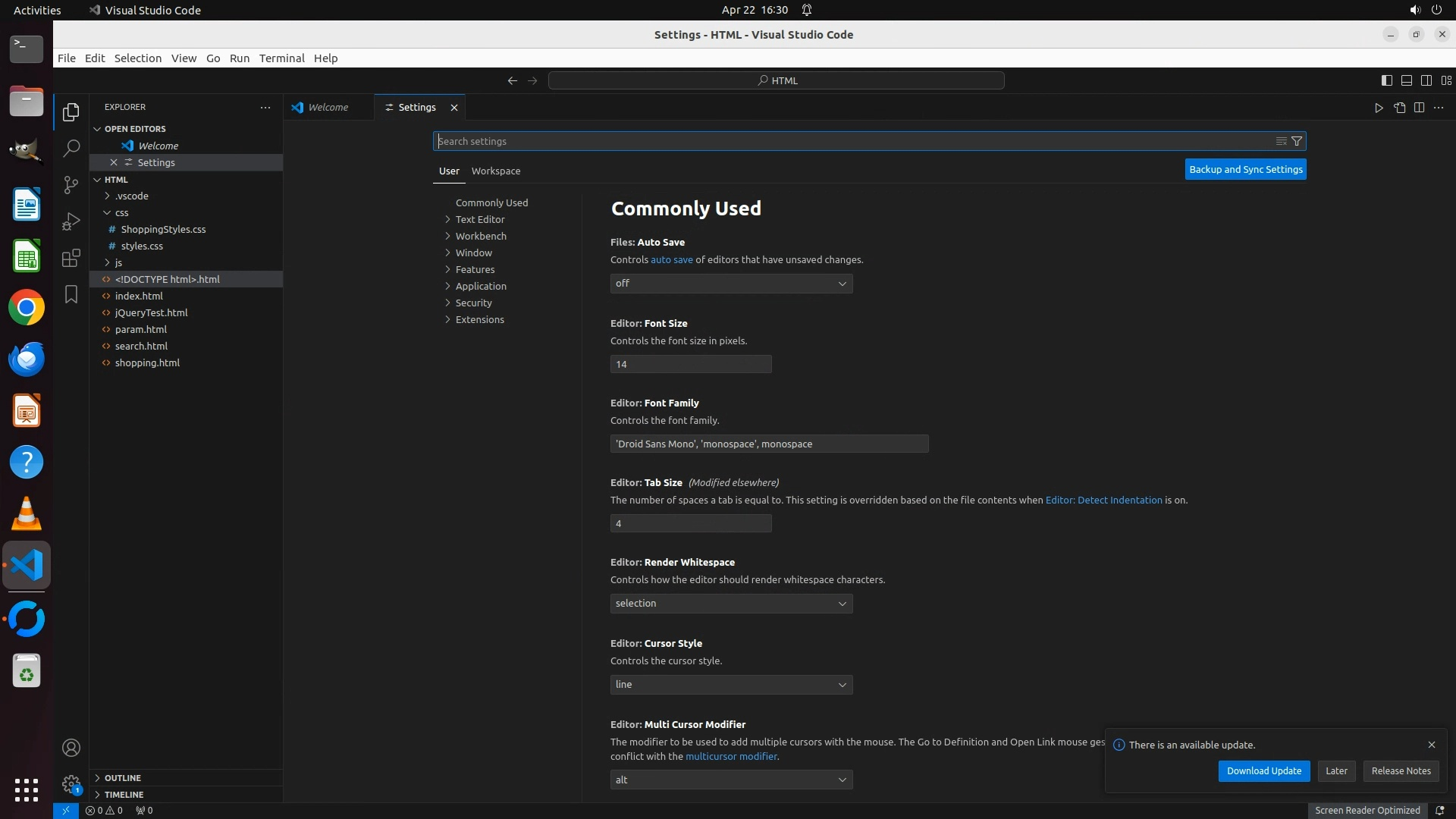The height and width of the screenshot is (819, 1456).
Task: Toggle the primary side bar layout icon
Action: 1386,80
